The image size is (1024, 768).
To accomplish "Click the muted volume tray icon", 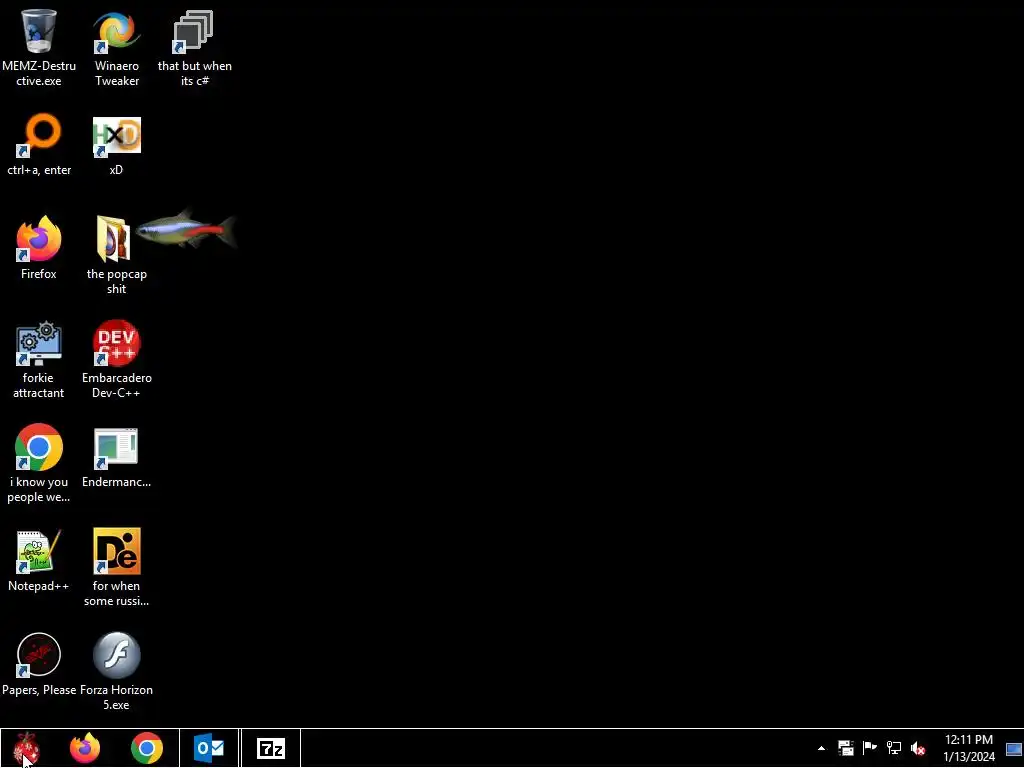I will [x=918, y=748].
